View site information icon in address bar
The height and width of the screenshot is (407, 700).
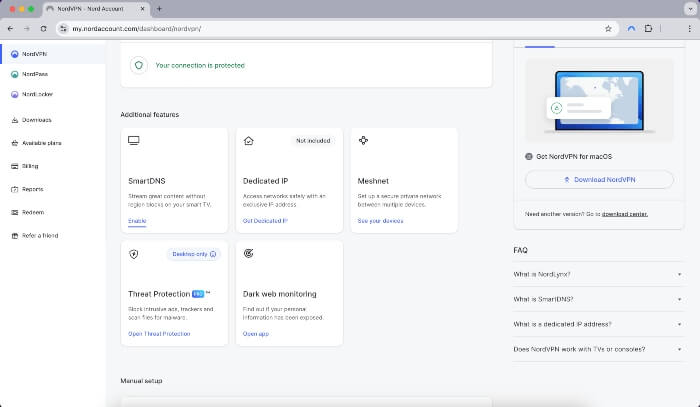(63, 29)
